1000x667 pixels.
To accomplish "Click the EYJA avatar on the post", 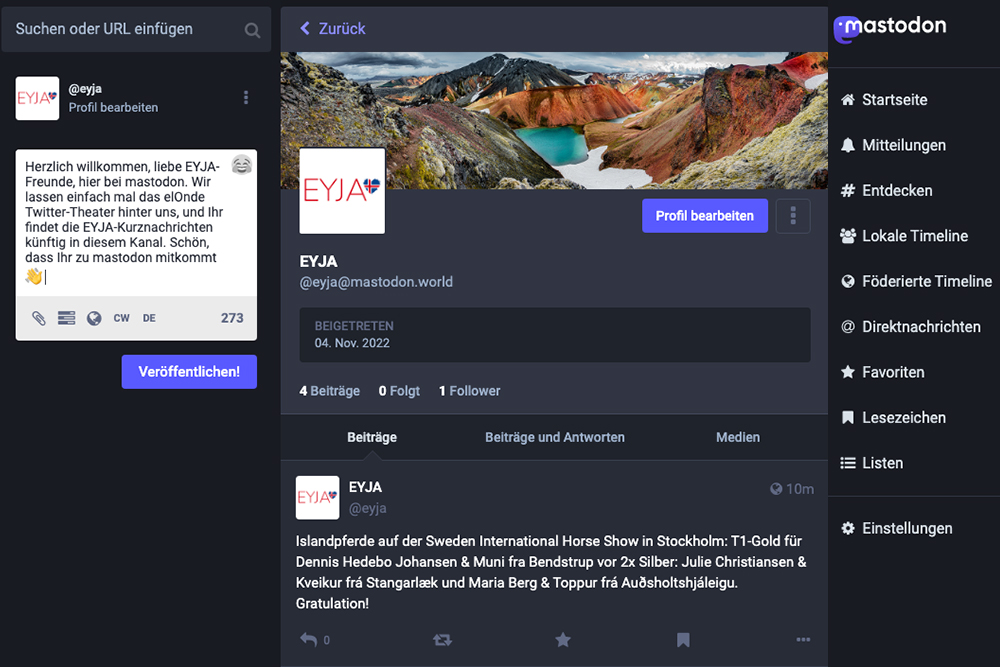I will (x=317, y=497).
